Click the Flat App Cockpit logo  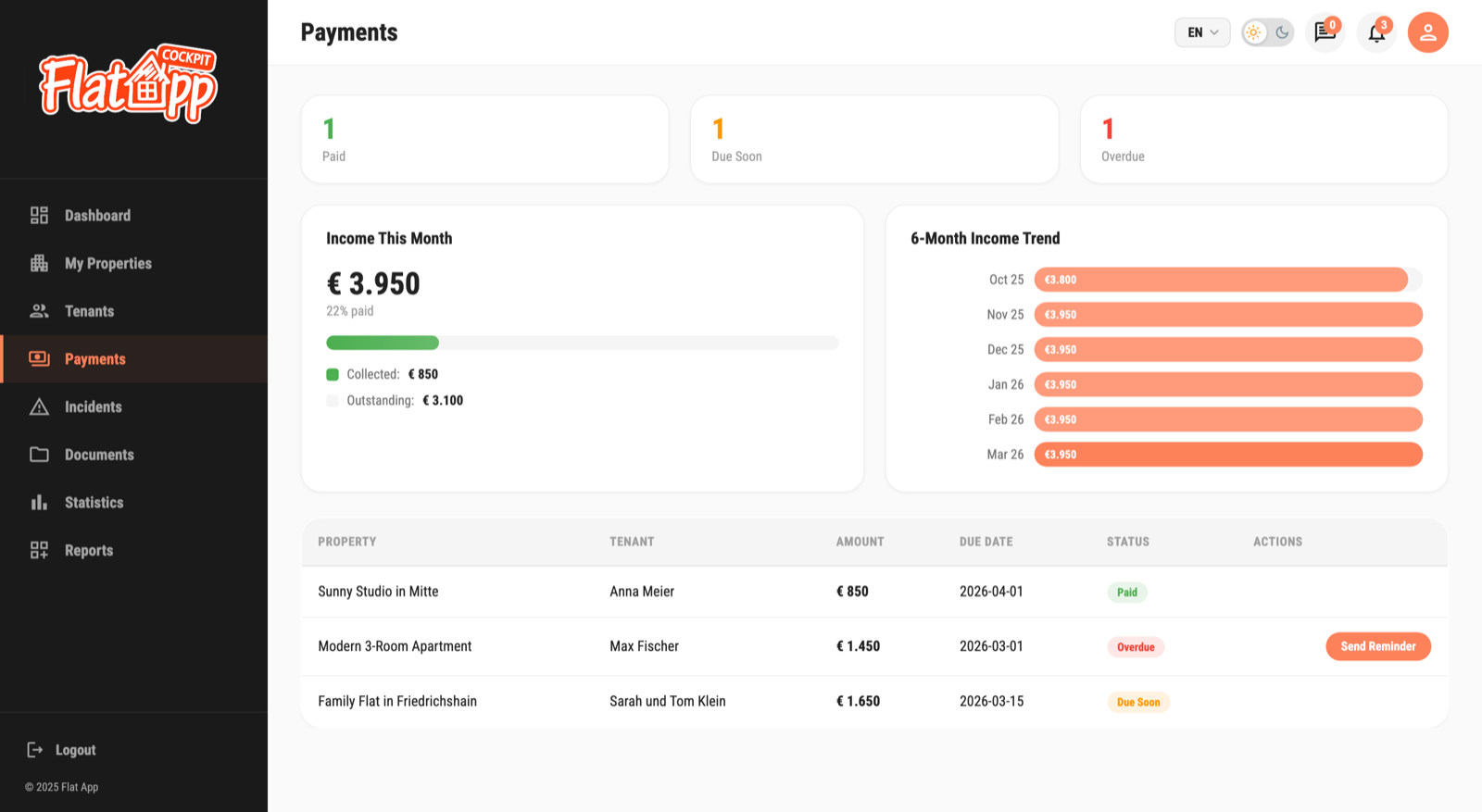click(x=128, y=83)
